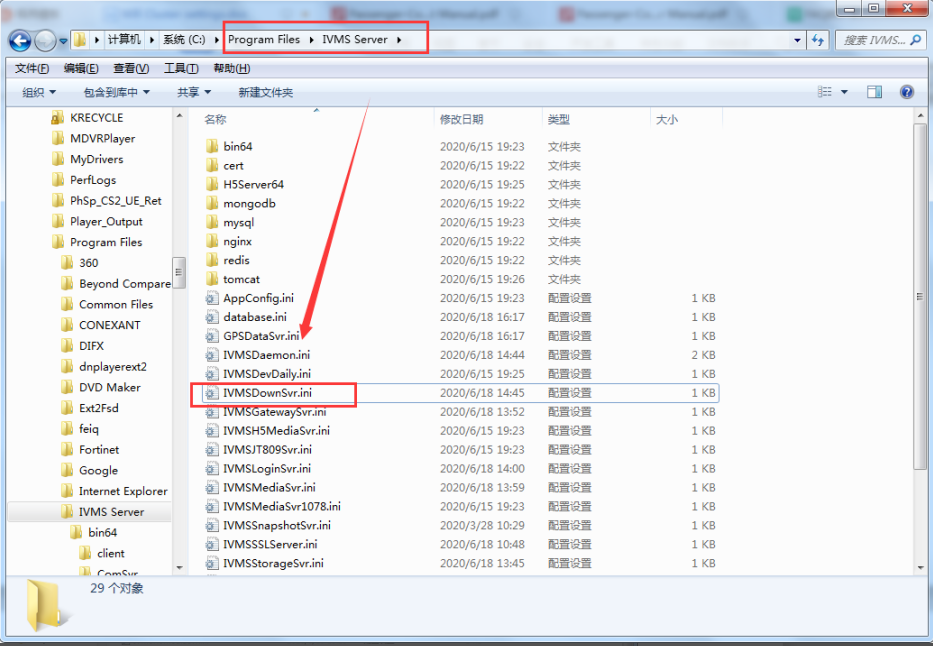Select IVMSSSLServer.ini file name

(x=270, y=545)
